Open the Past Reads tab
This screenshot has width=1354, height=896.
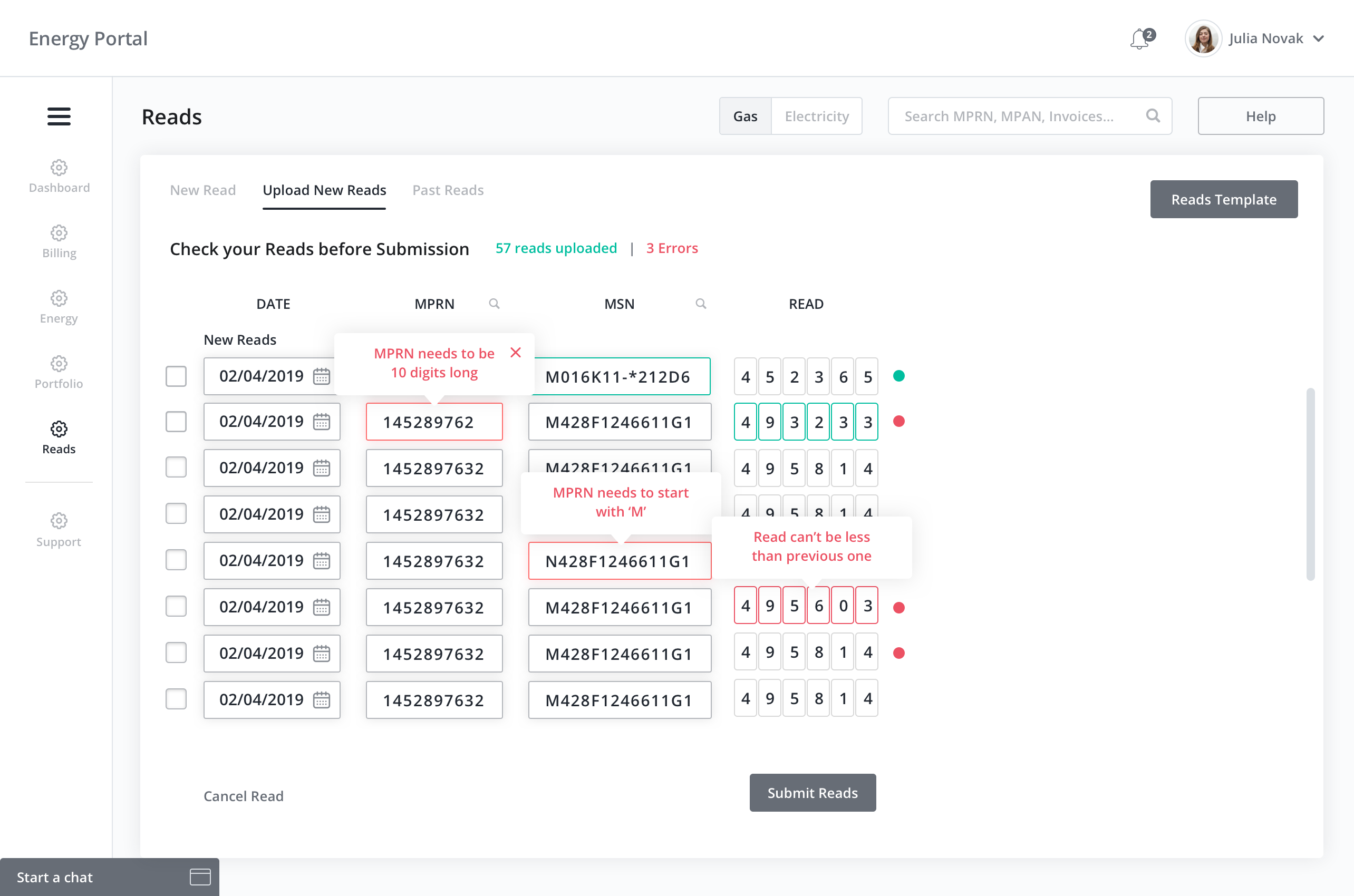(x=448, y=190)
